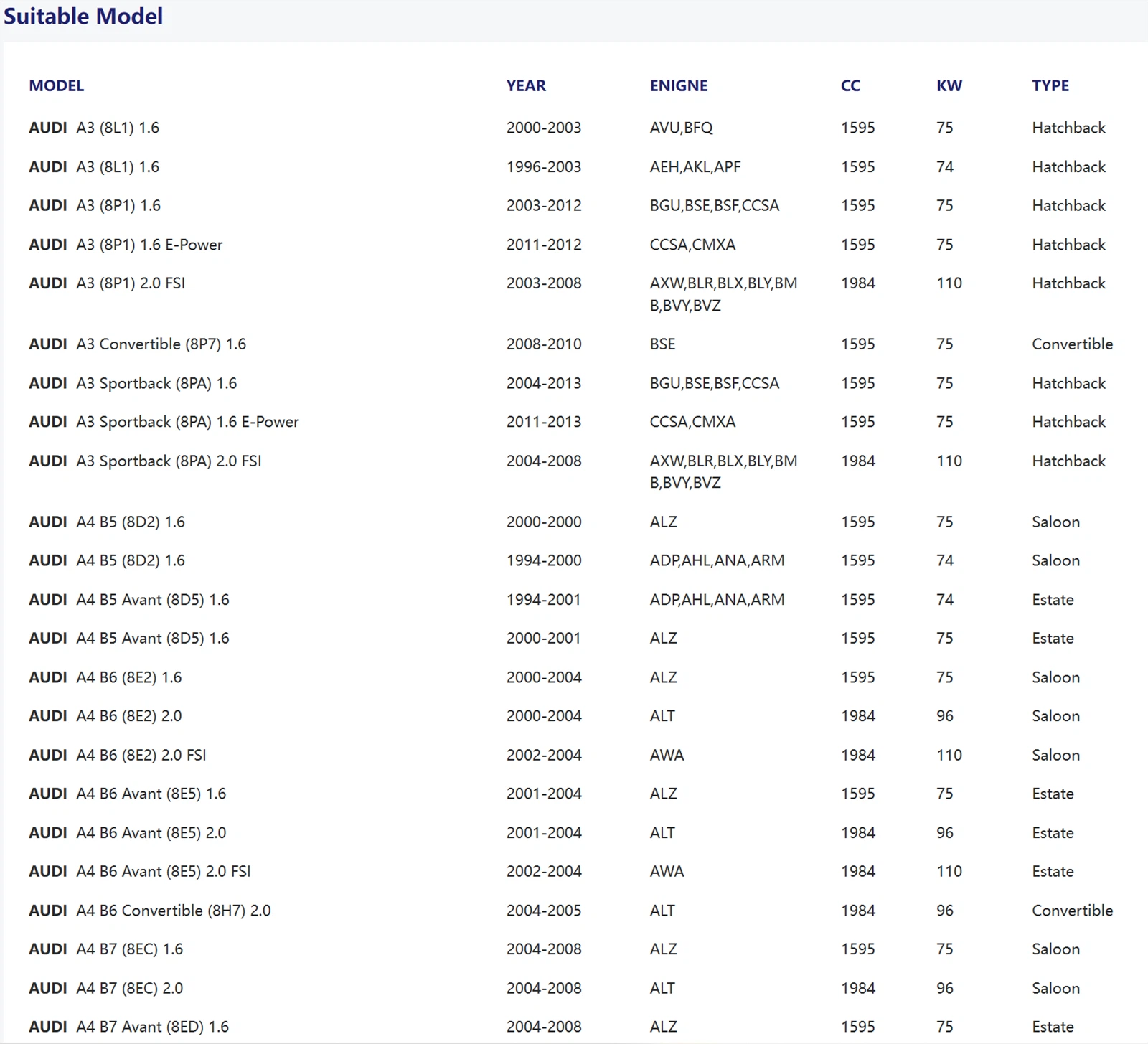The image size is (1148, 1044).
Task: Select the A3 (8L1) 1.6 model with year 2000-2003
Action: (x=94, y=128)
